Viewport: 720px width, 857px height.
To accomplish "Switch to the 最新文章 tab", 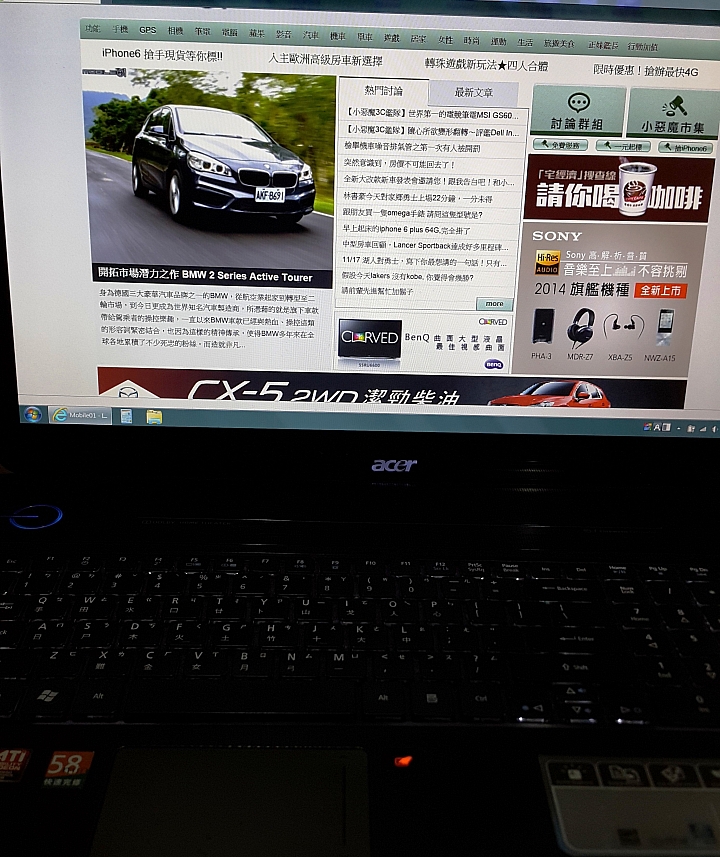I will (x=473, y=93).
